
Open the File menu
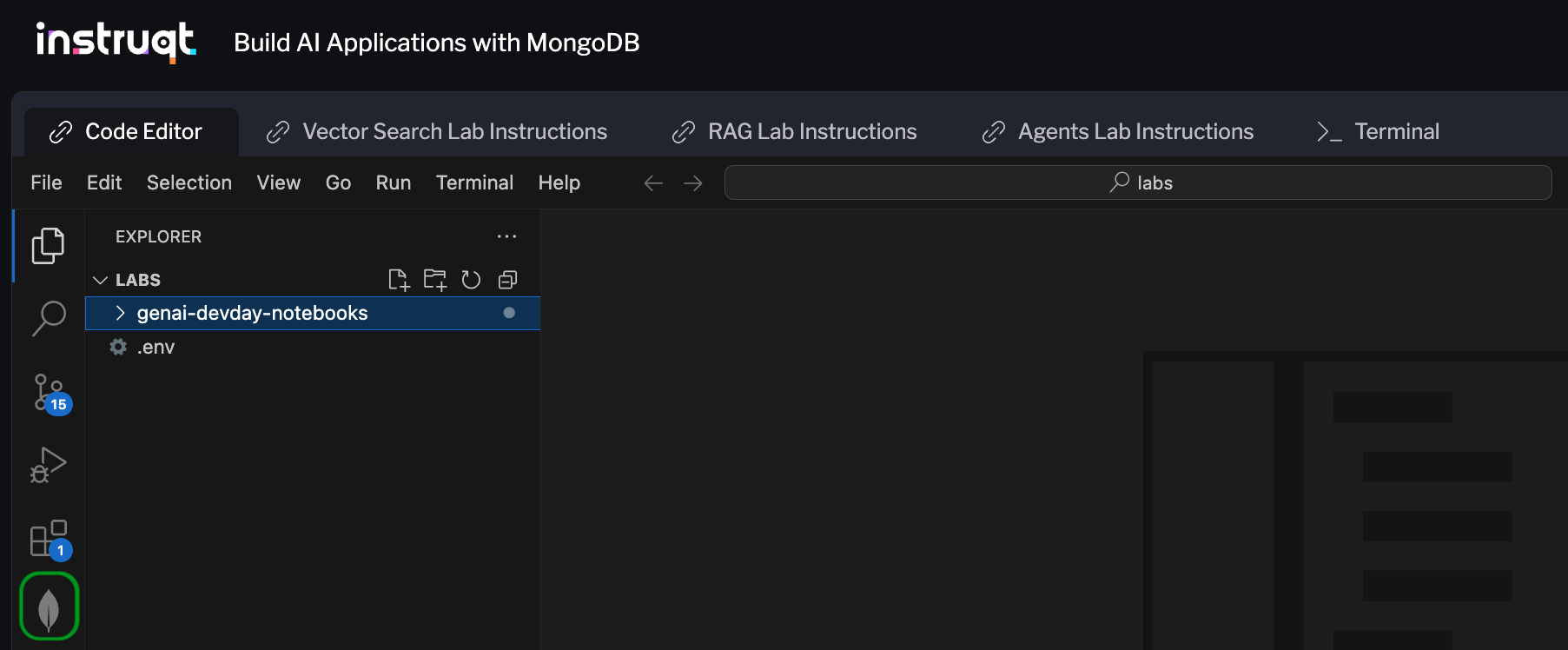point(46,182)
